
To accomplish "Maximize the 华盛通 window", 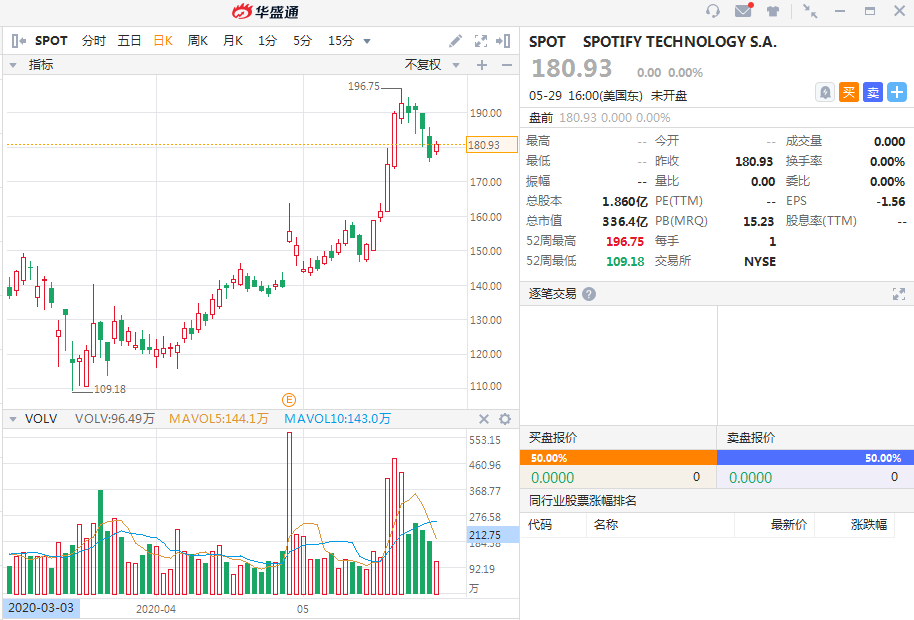I will (870, 11).
